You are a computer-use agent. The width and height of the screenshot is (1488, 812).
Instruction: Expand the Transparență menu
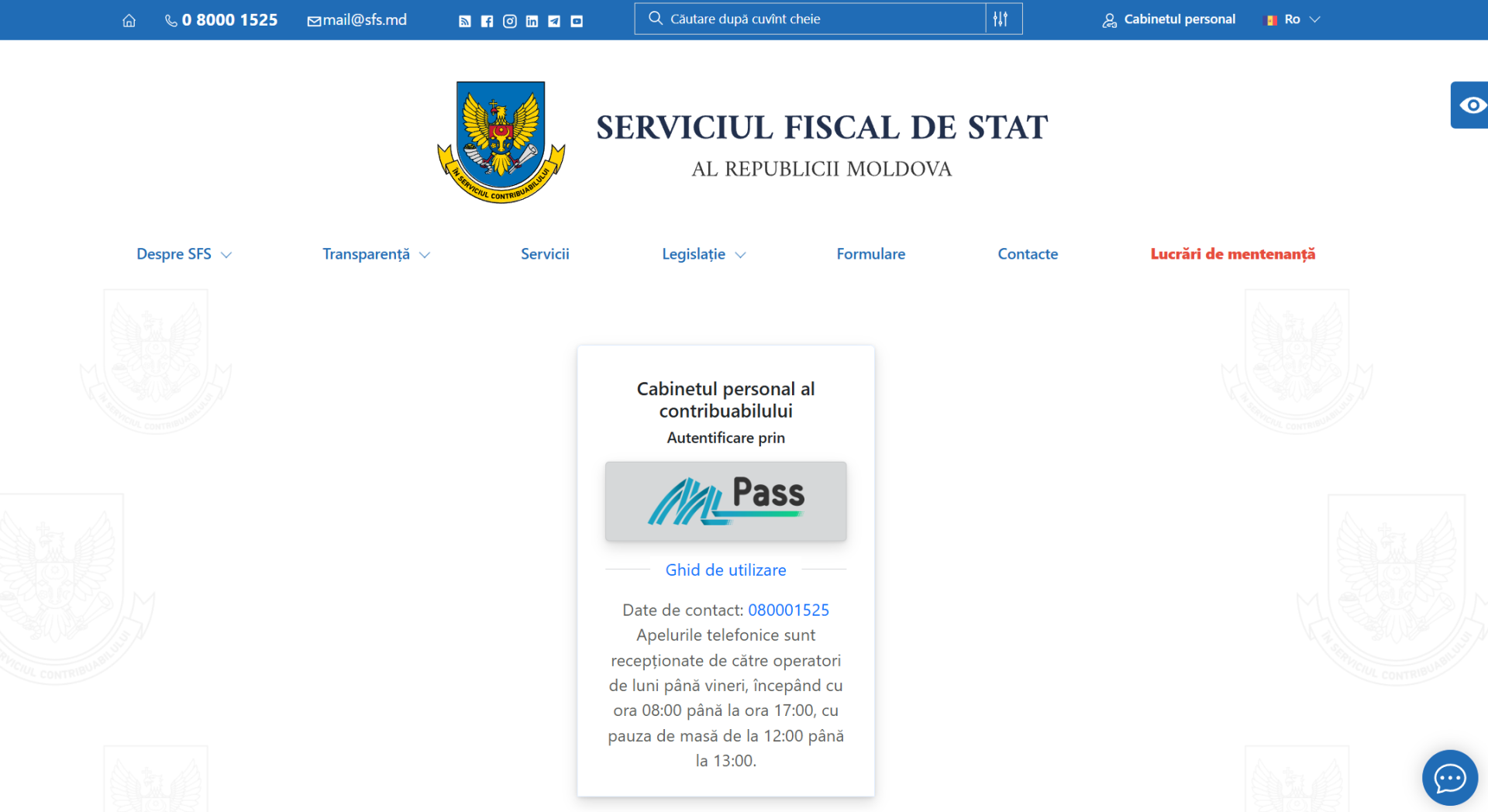coord(376,254)
